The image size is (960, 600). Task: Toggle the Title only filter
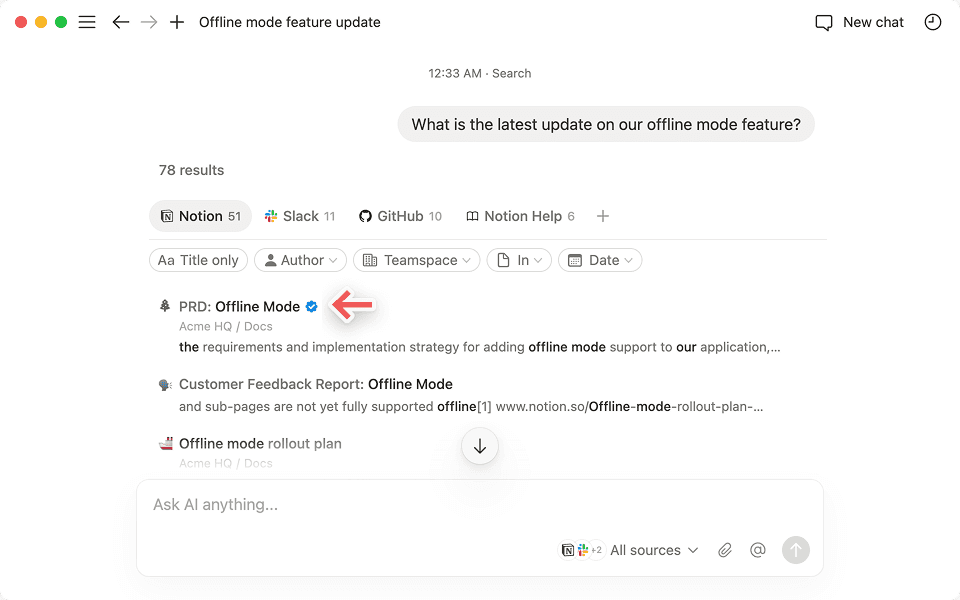[198, 260]
